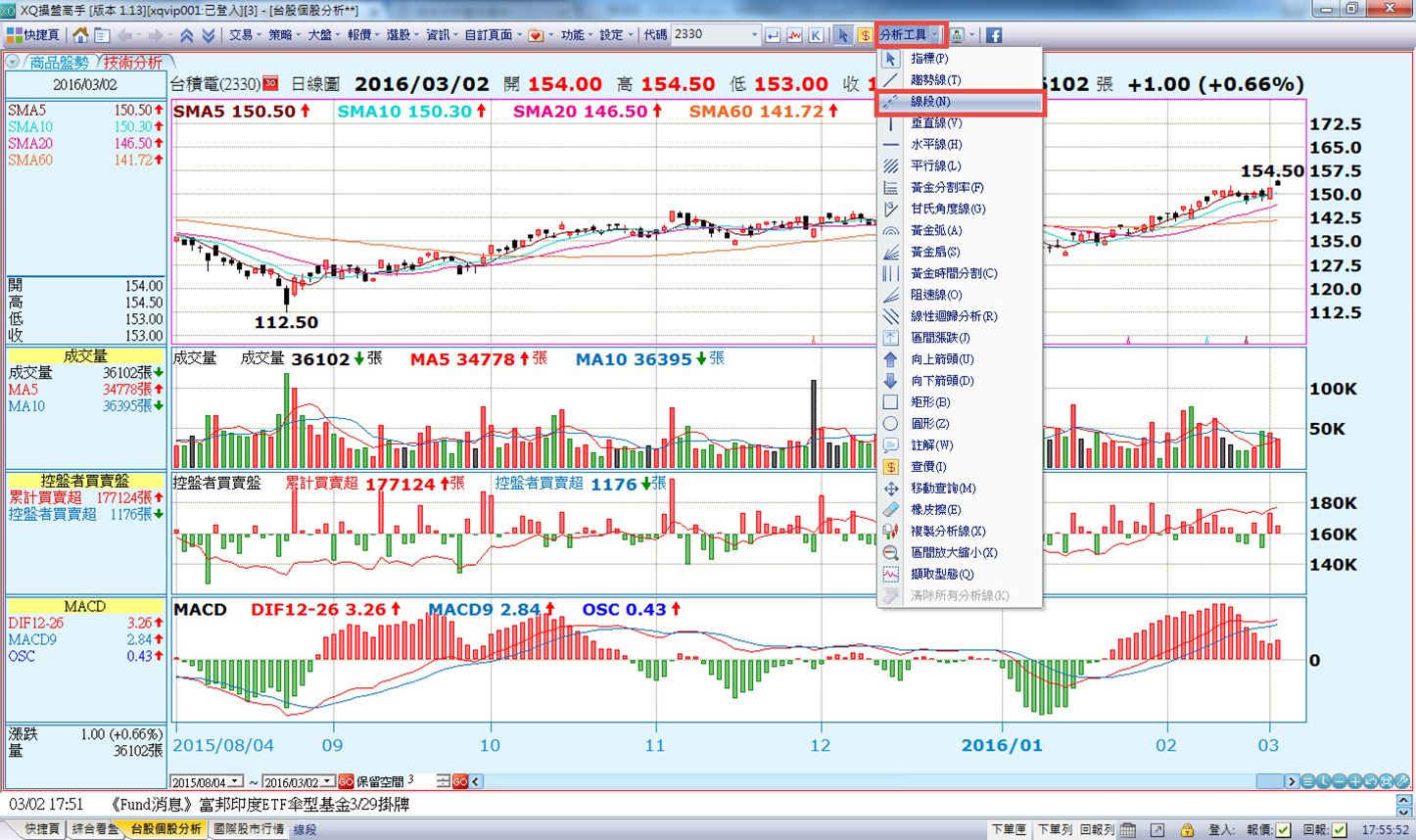Click the 保留空間 stepper control
This screenshot has width=1416, height=840.
(444, 781)
